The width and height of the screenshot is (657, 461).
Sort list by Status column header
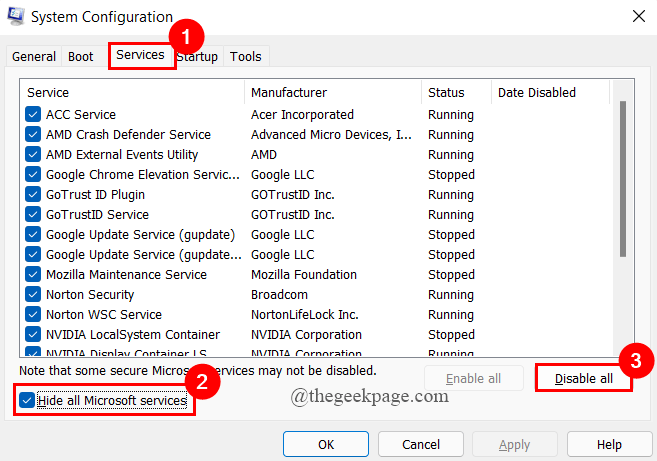coord(455,93)
